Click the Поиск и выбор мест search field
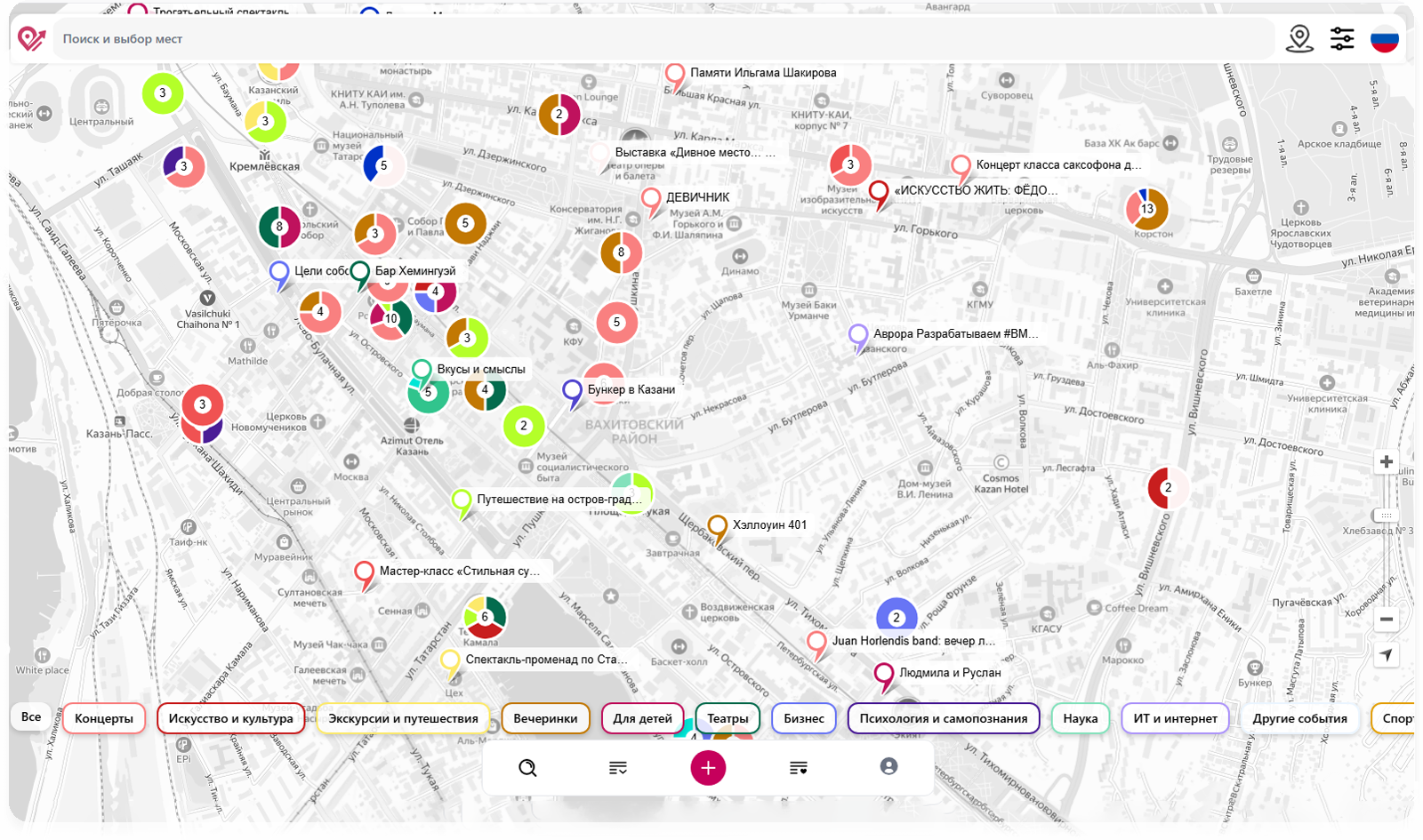The width and height of the screenshot is (1423, 840). (x=658, y=39)
